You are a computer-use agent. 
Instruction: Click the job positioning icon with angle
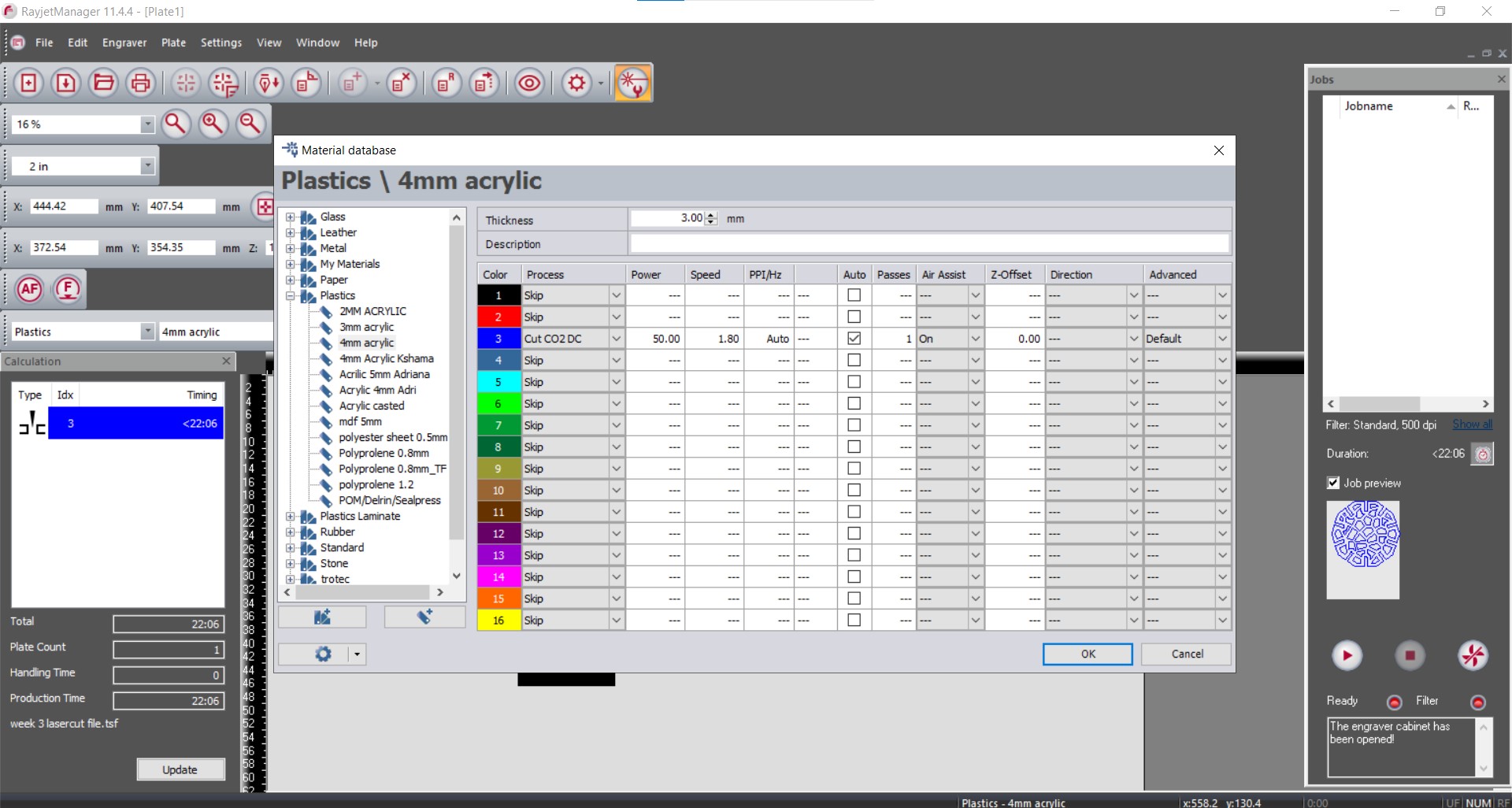306,83
